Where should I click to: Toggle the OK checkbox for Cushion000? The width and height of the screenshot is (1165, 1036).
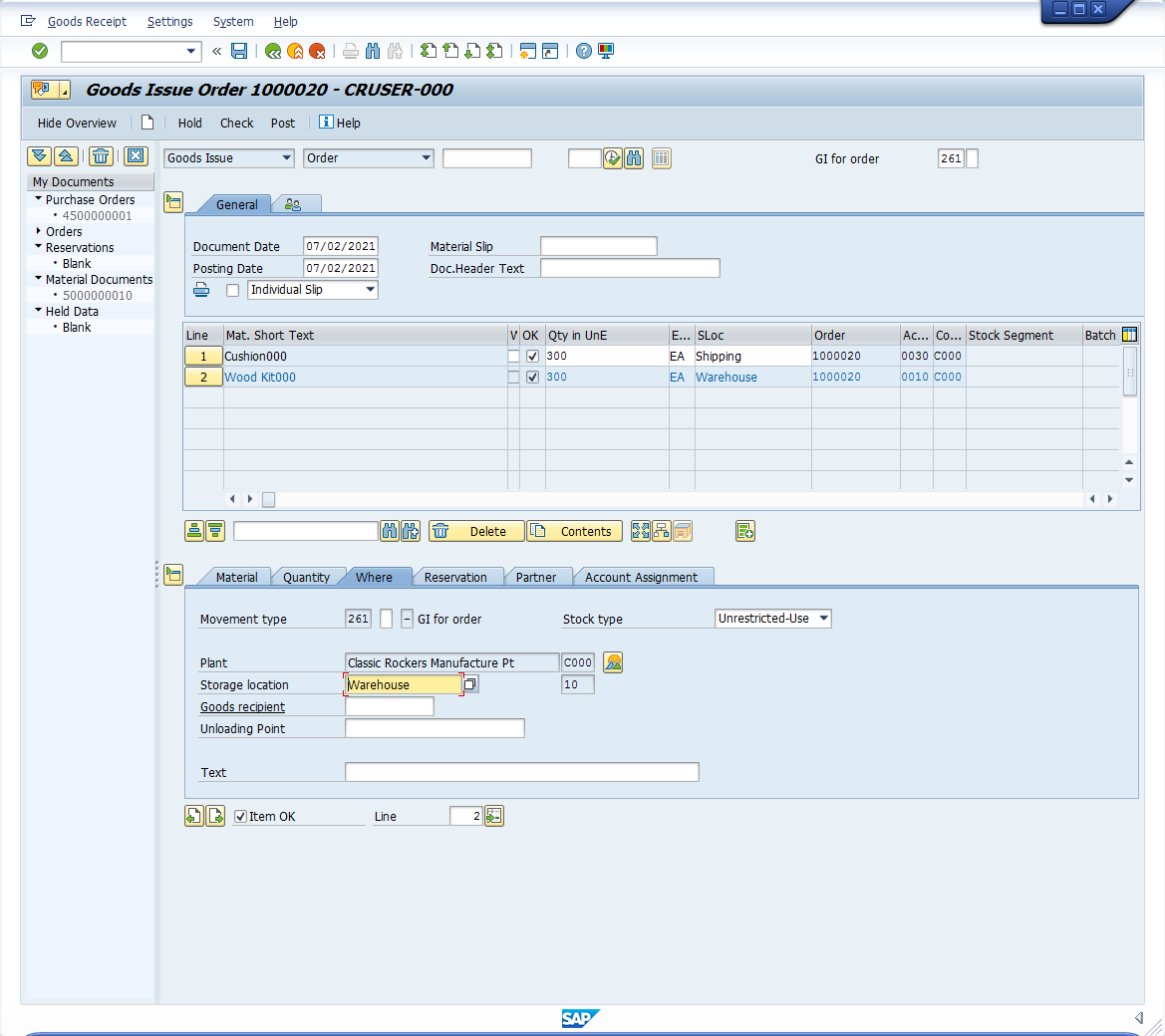533,357
